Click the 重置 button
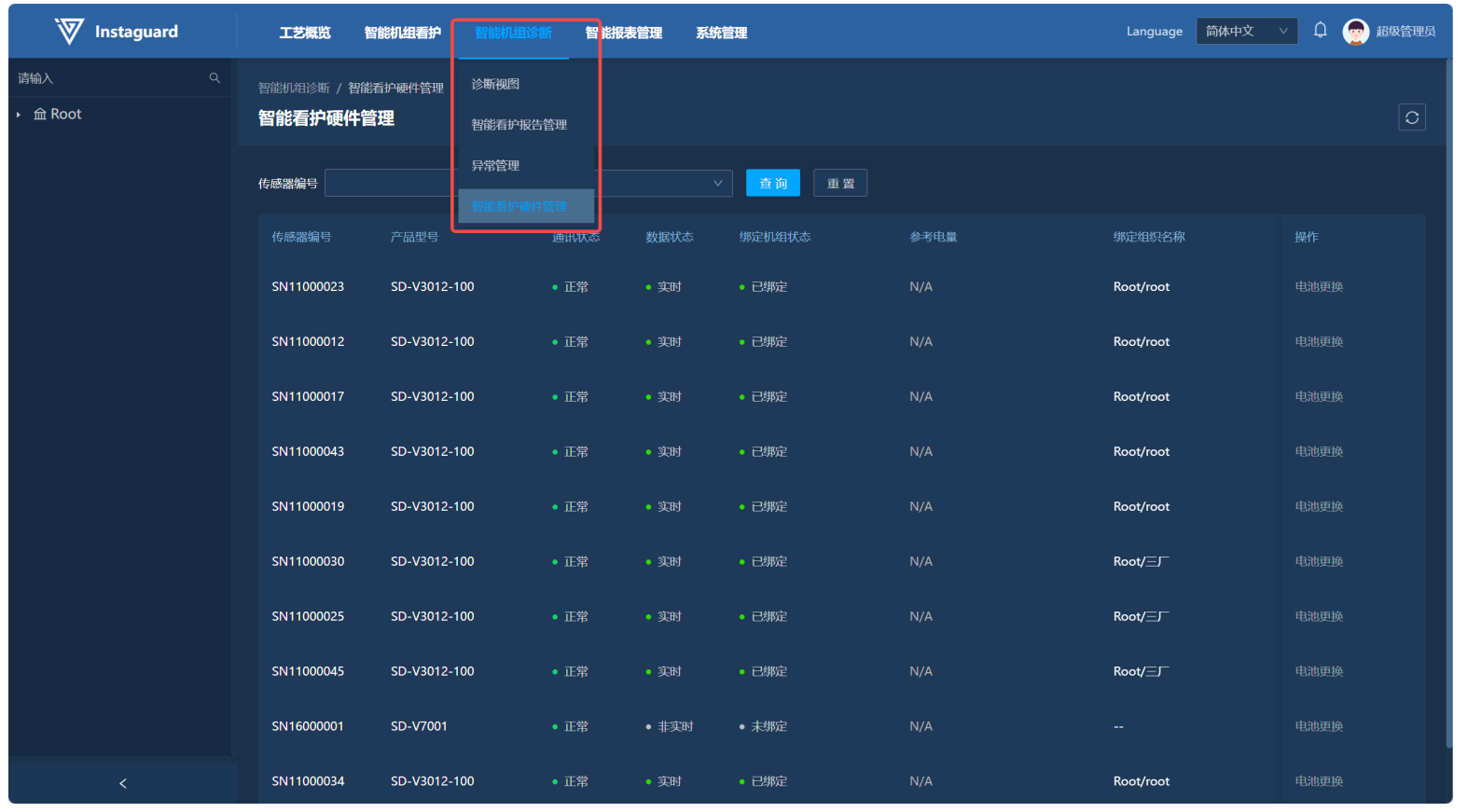The height and width of the screenshot is (812, 1468). point(839,184)
